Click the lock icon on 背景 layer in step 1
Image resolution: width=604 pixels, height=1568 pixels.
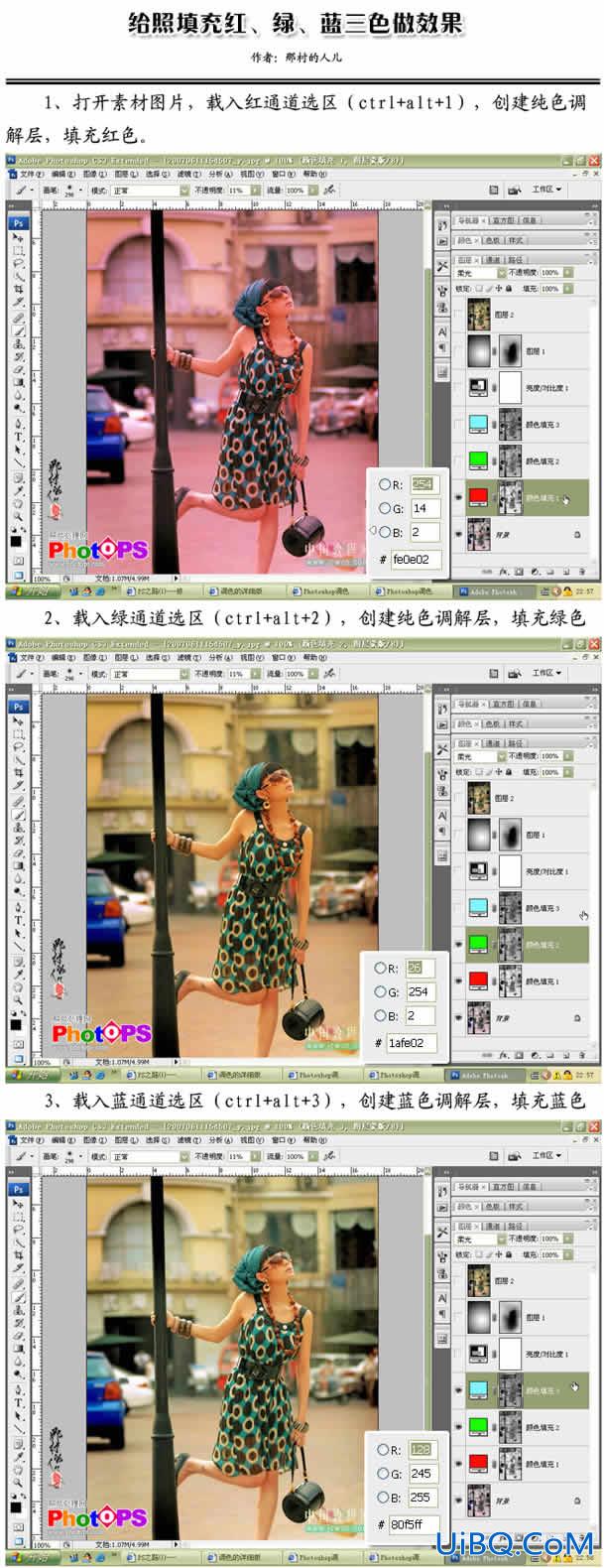click(576, 535)
